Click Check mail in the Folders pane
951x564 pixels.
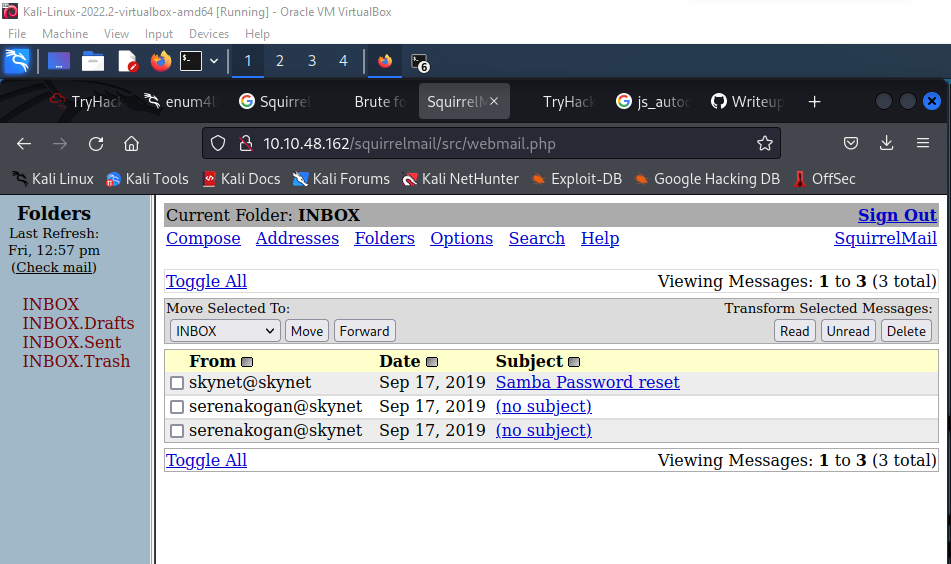54,267
